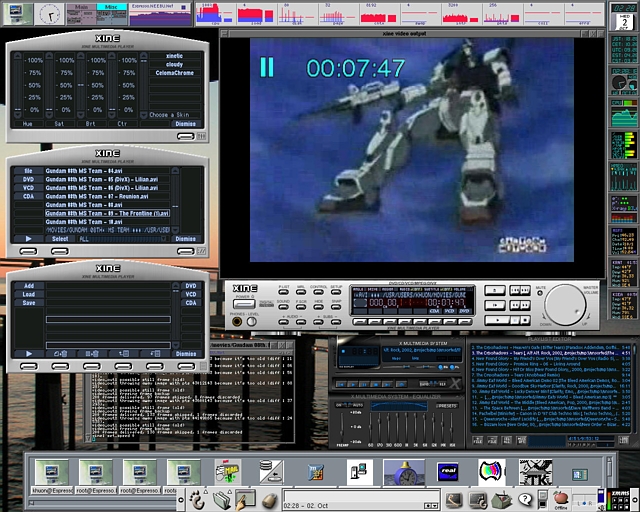Adjust the Brt slider in xine control

point(80,85)
